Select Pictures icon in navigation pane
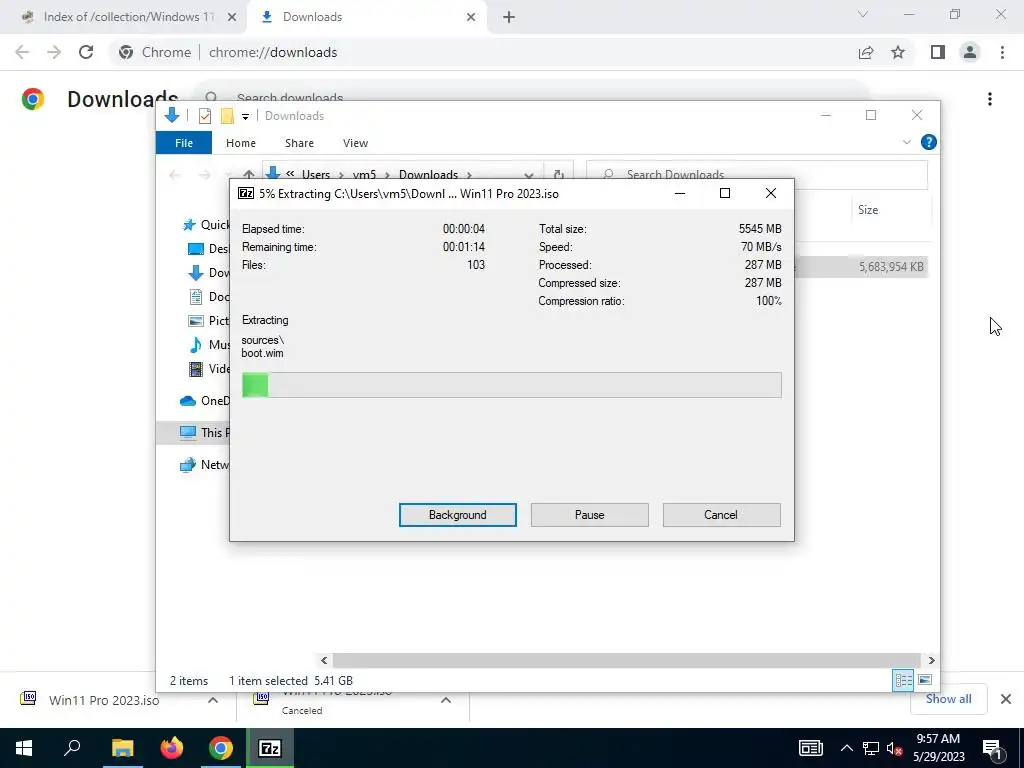Viewport: 1024px width, 768px height. [x=195, y=321]
